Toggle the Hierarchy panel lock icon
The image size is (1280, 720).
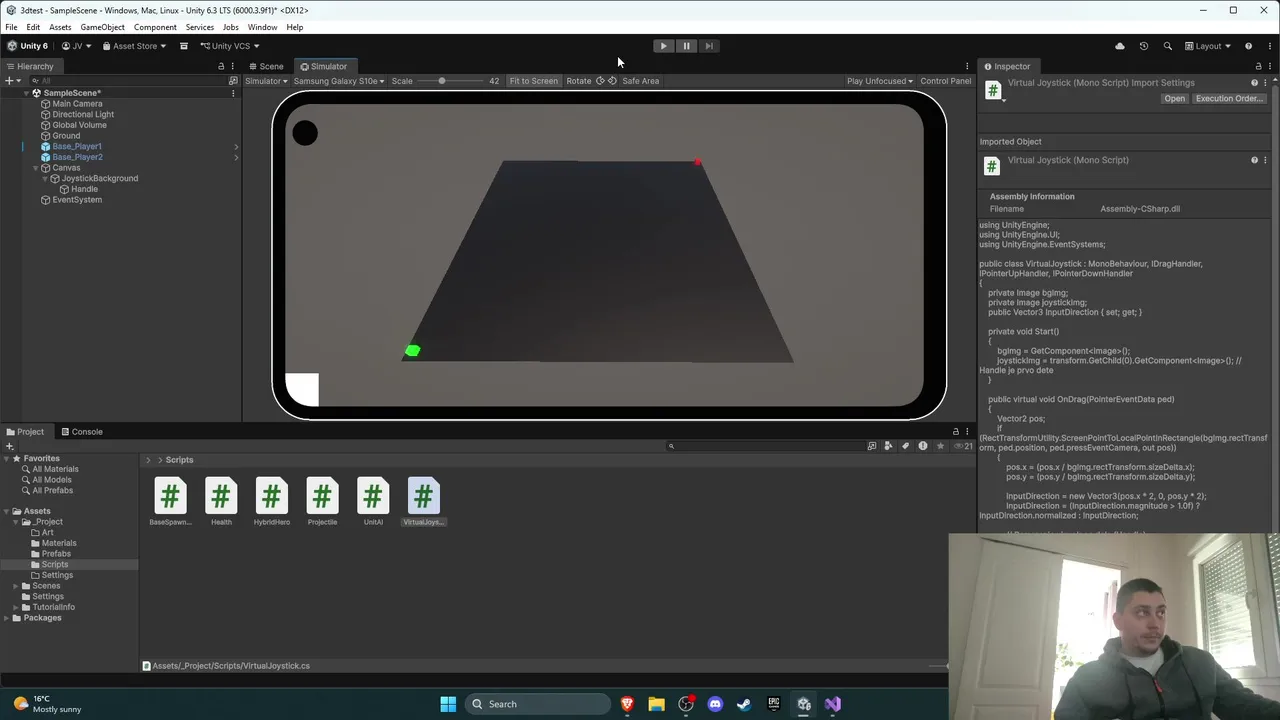click(x=221, y=67)
